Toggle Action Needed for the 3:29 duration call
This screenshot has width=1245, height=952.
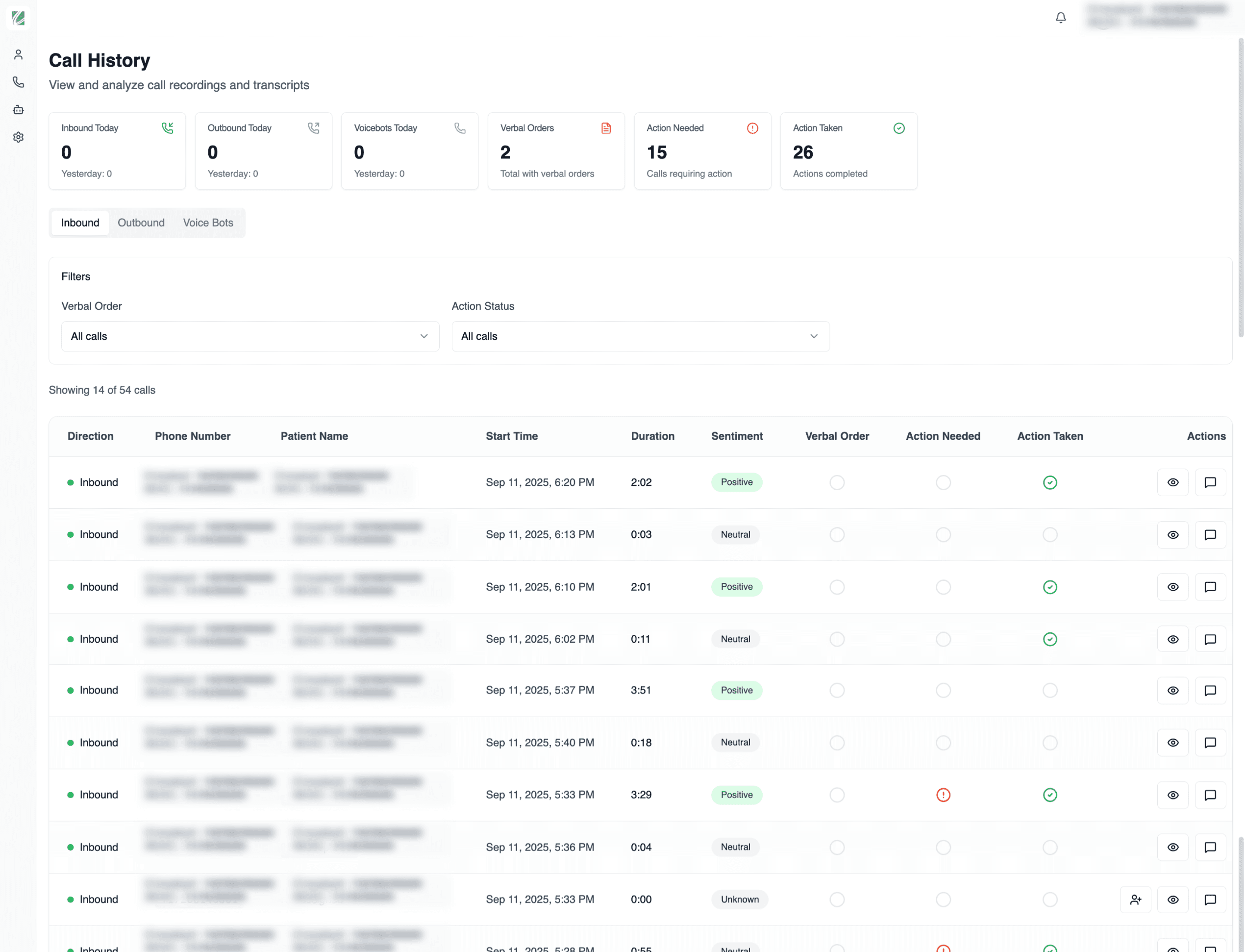[x=943, y=795]
